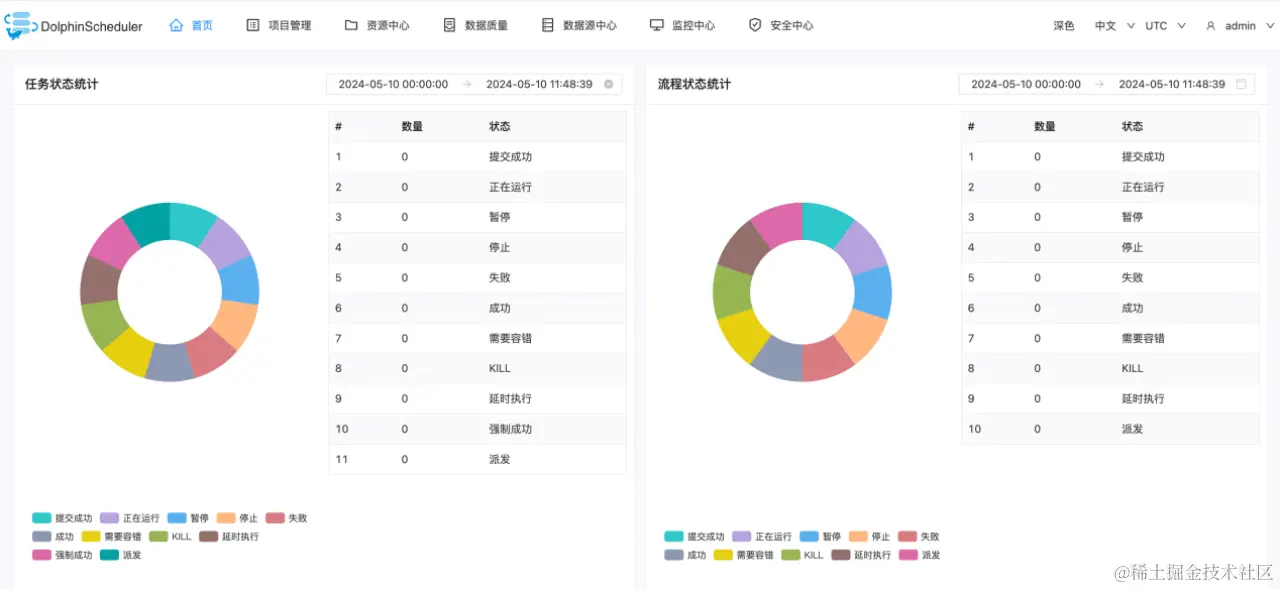Toggle 需要容错 legend in 流程状态统计 chart

pyautogui.click(x=743, y=554)
